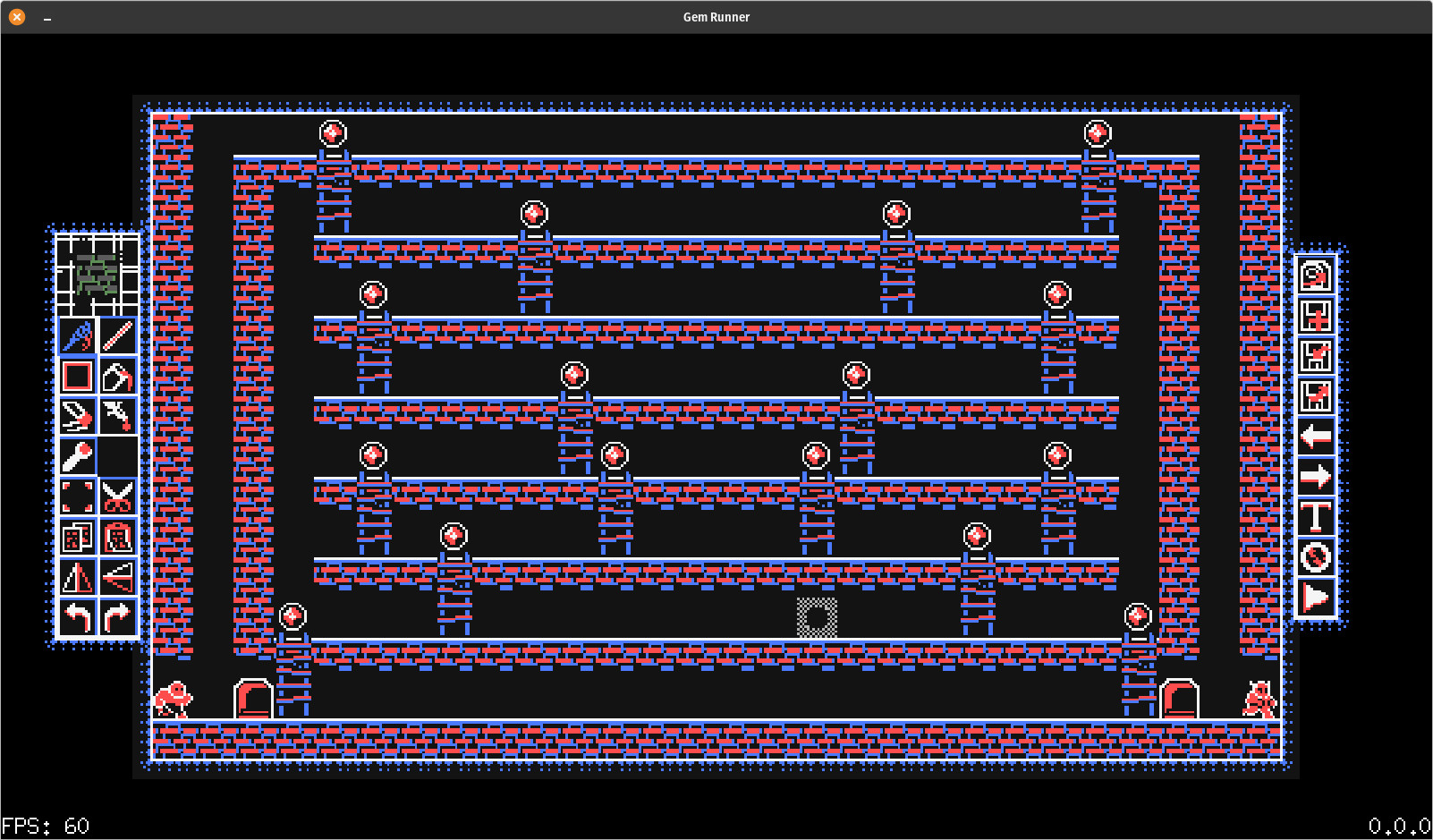Flip selection vertically with sideways triangle icon

(x=118, y=578)
